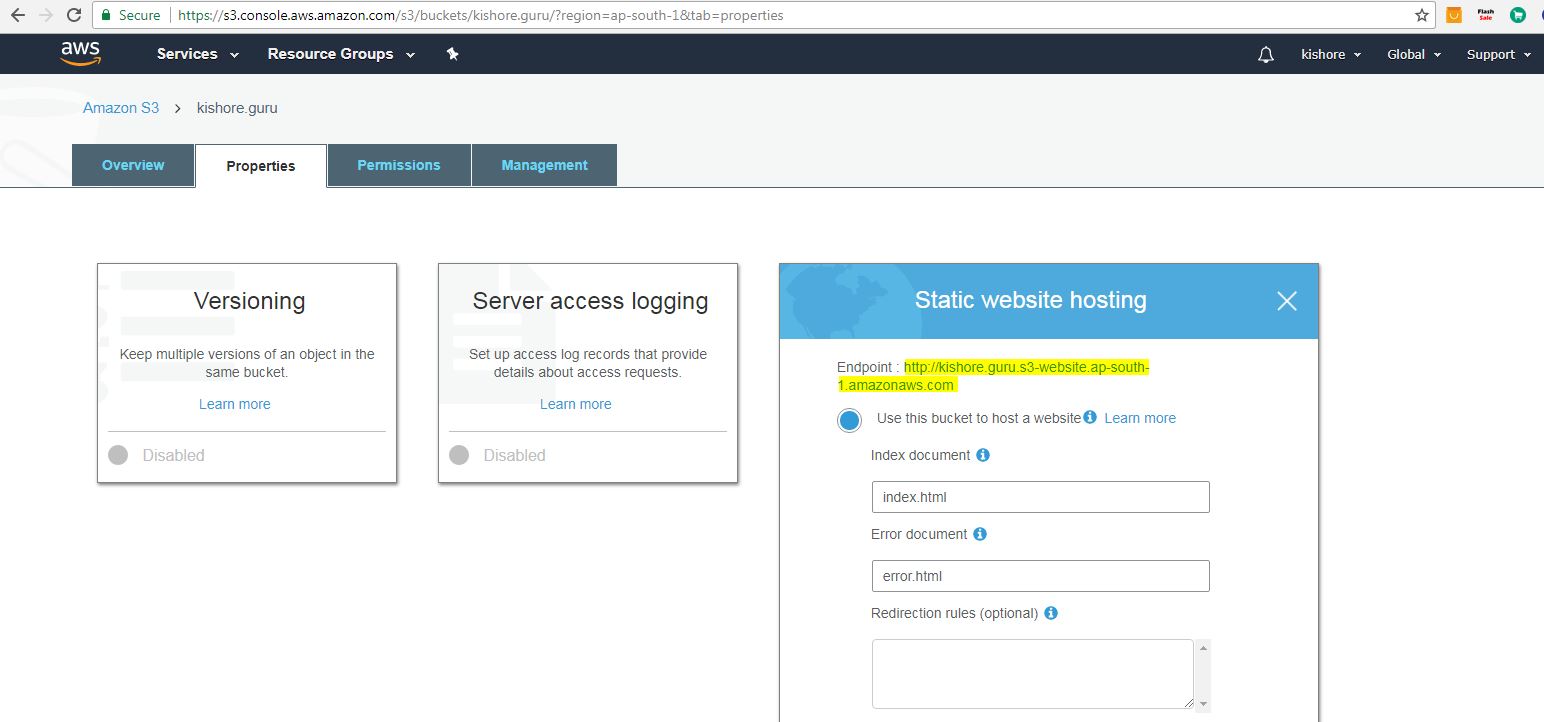
Task: Toggle Server access logging Disabled status circle
Action: coord(459,455)
